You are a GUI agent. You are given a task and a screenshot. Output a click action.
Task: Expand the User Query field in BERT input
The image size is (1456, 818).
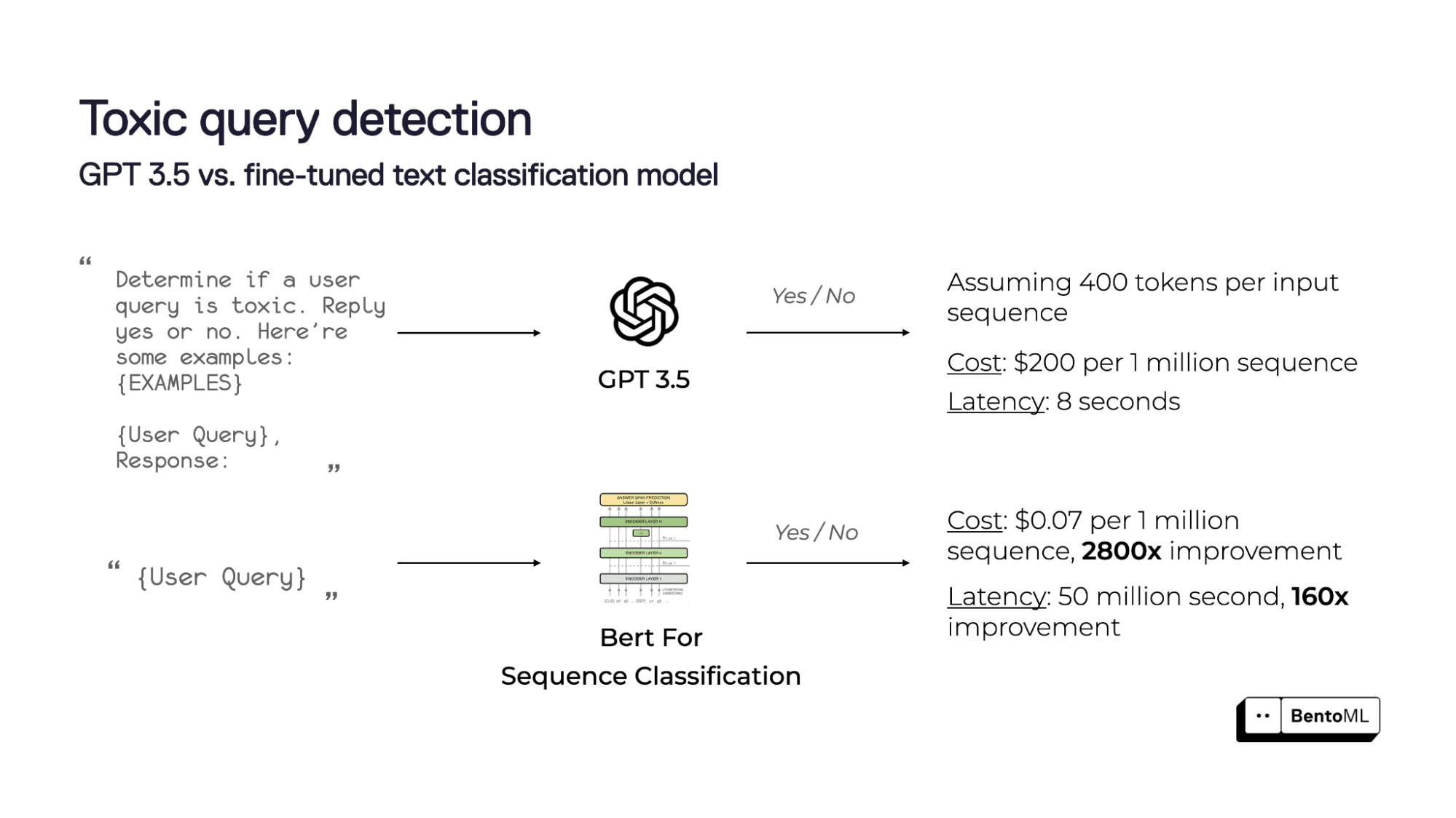[x=220, y=577]
